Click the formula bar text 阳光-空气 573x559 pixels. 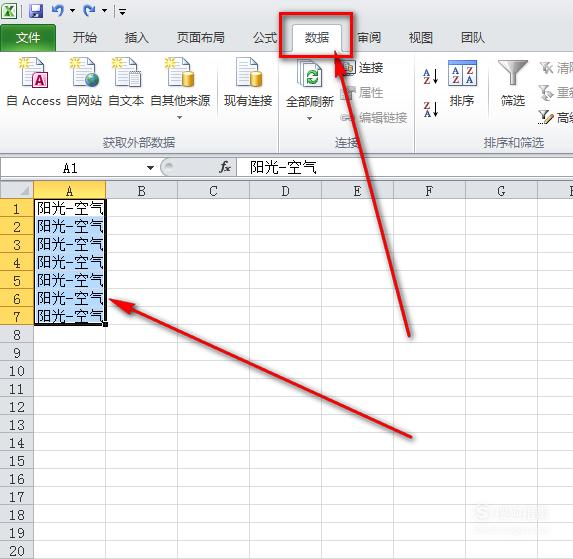283,168
